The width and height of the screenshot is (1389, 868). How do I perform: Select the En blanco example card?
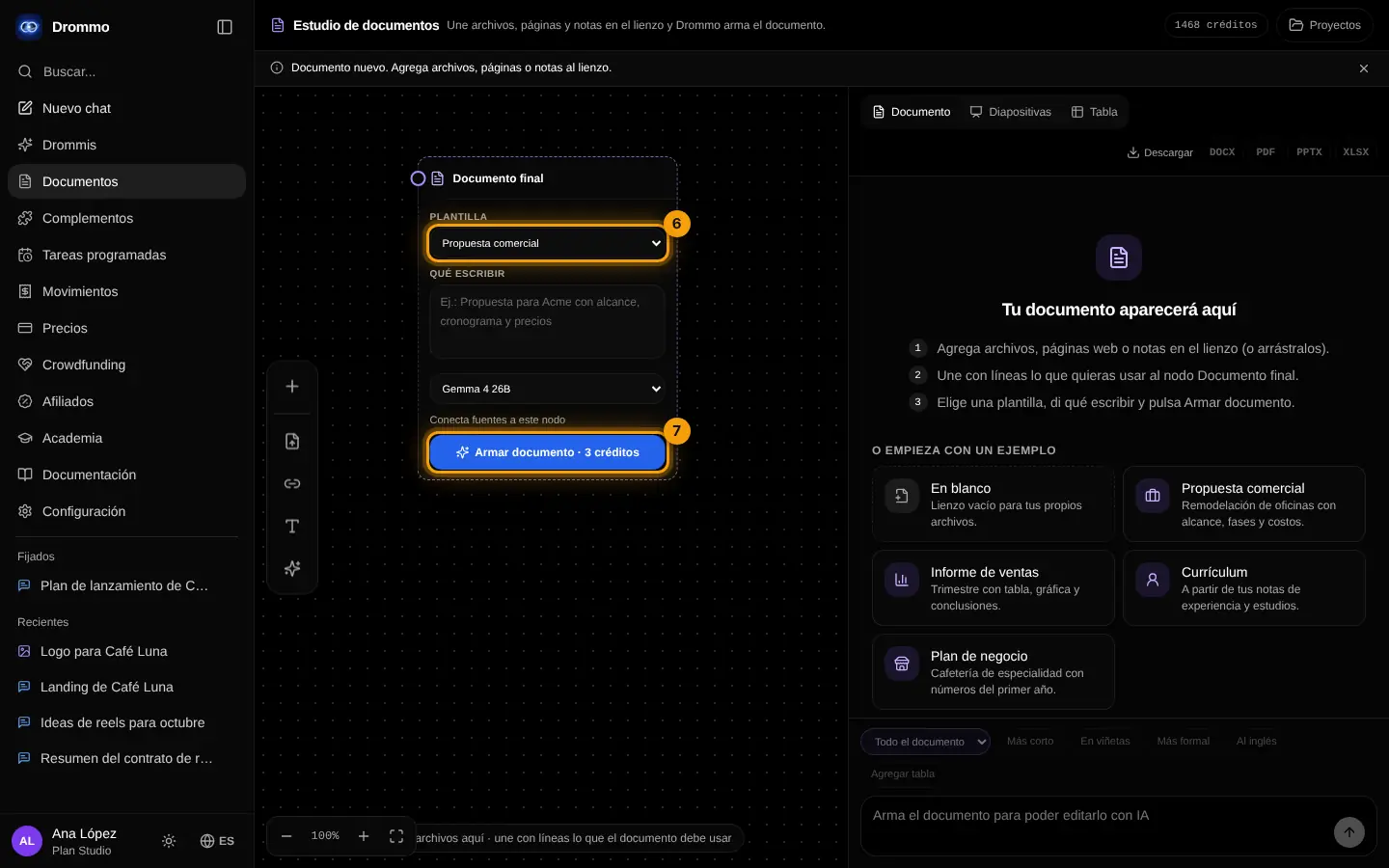(994, 504)
